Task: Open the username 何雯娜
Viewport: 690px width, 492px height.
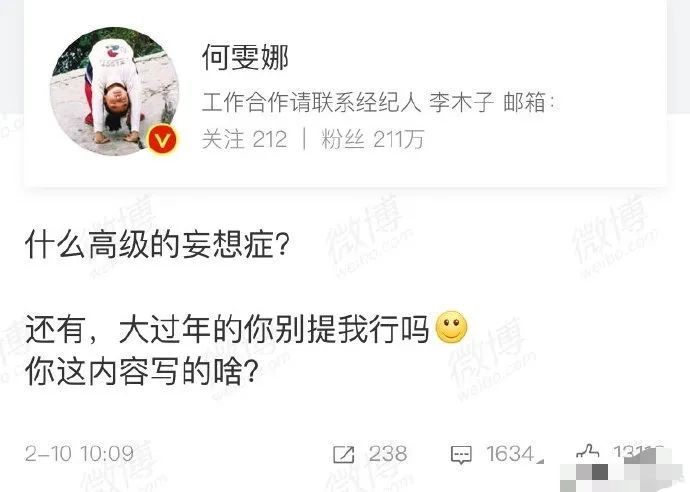Action: click(x=245, y=57)
